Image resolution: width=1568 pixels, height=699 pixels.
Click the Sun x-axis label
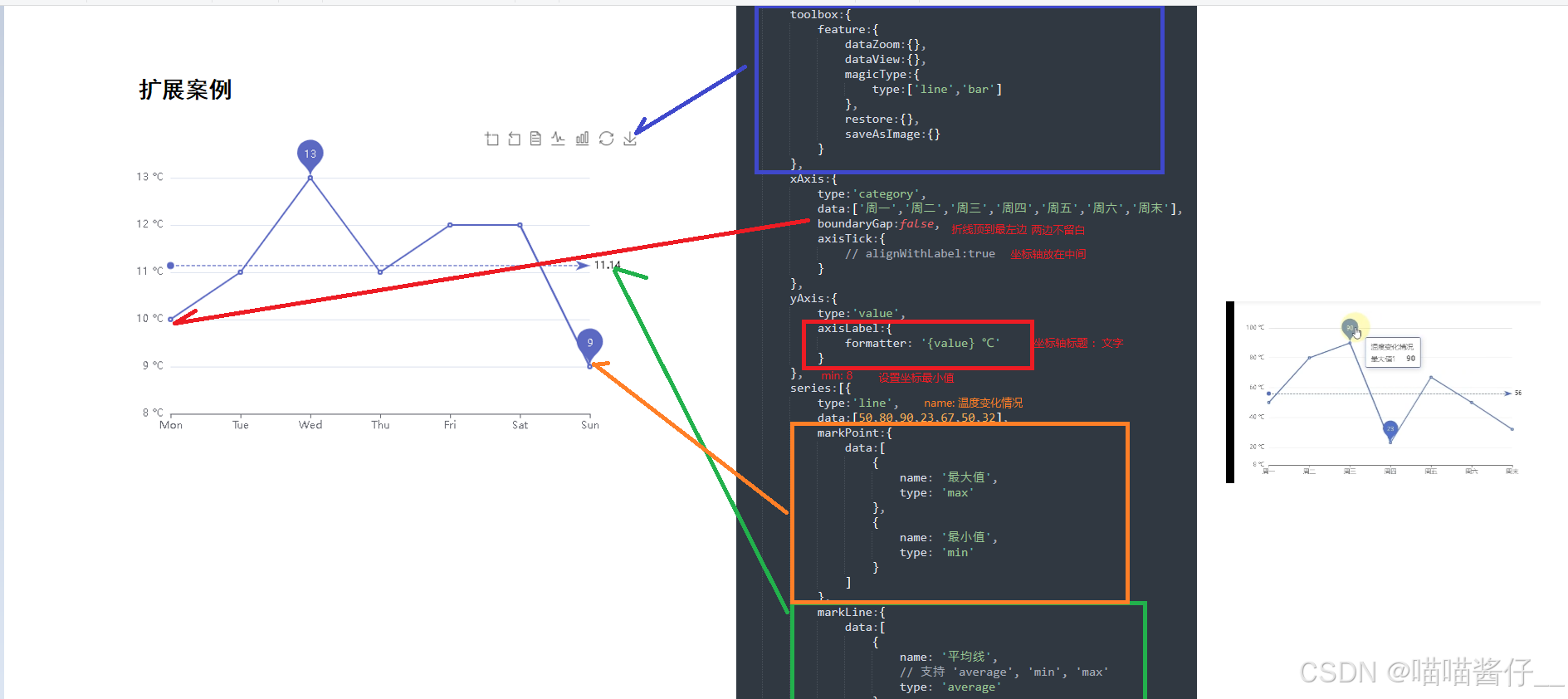pos(590,425)
